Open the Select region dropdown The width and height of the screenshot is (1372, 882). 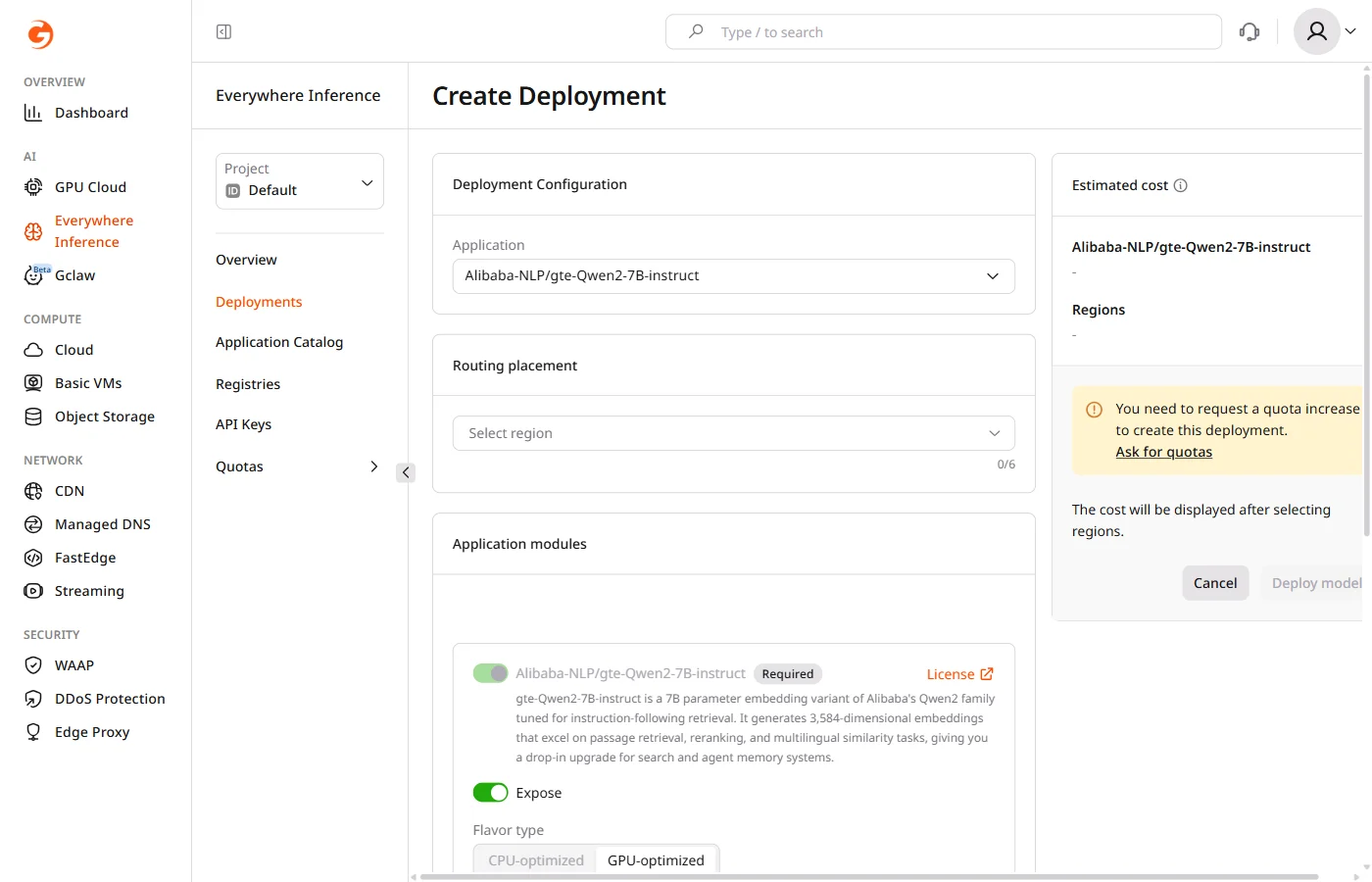coord(734,433)
